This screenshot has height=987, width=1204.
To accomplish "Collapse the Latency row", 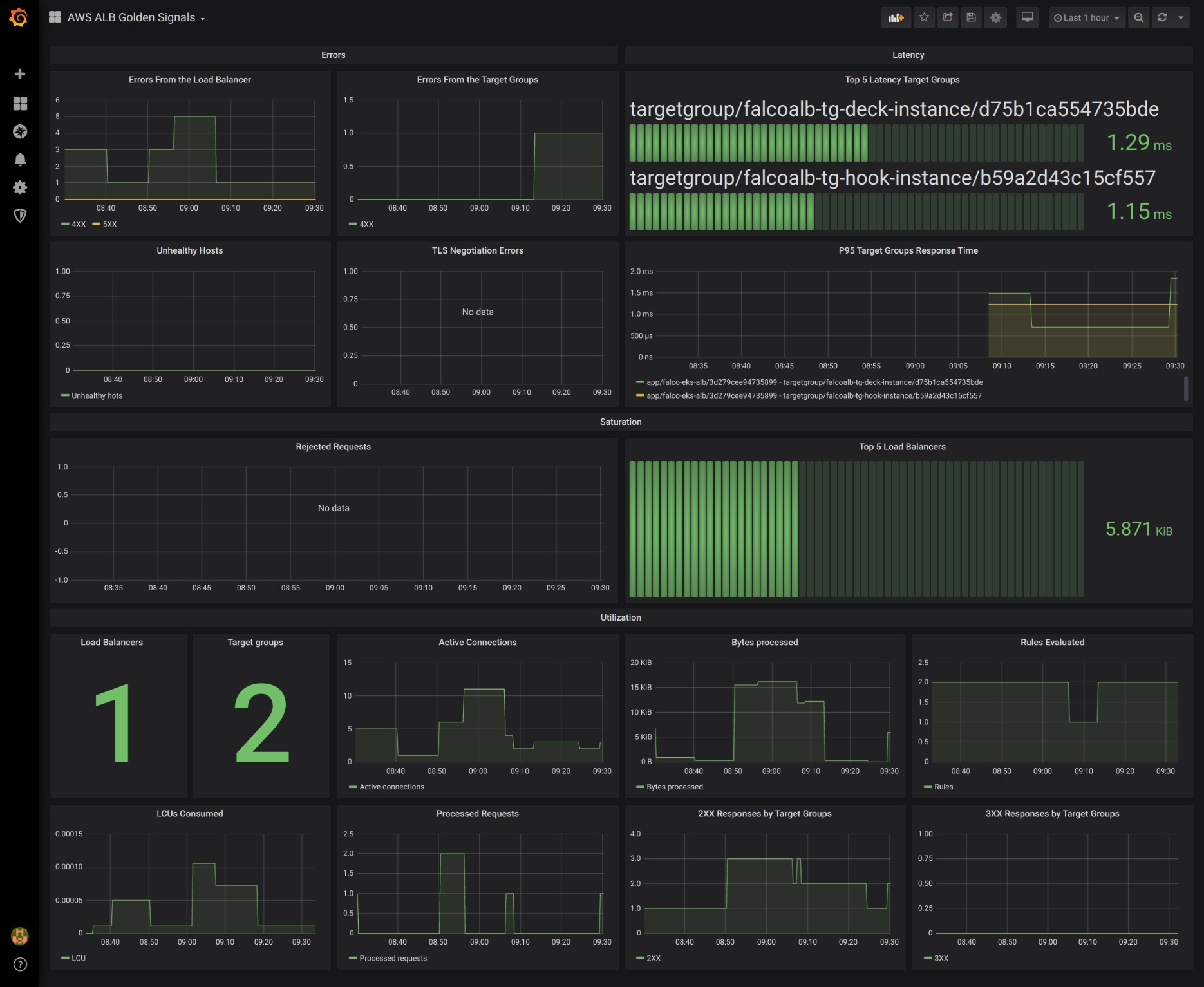I will pyautogui.click(x=908, y=55).
